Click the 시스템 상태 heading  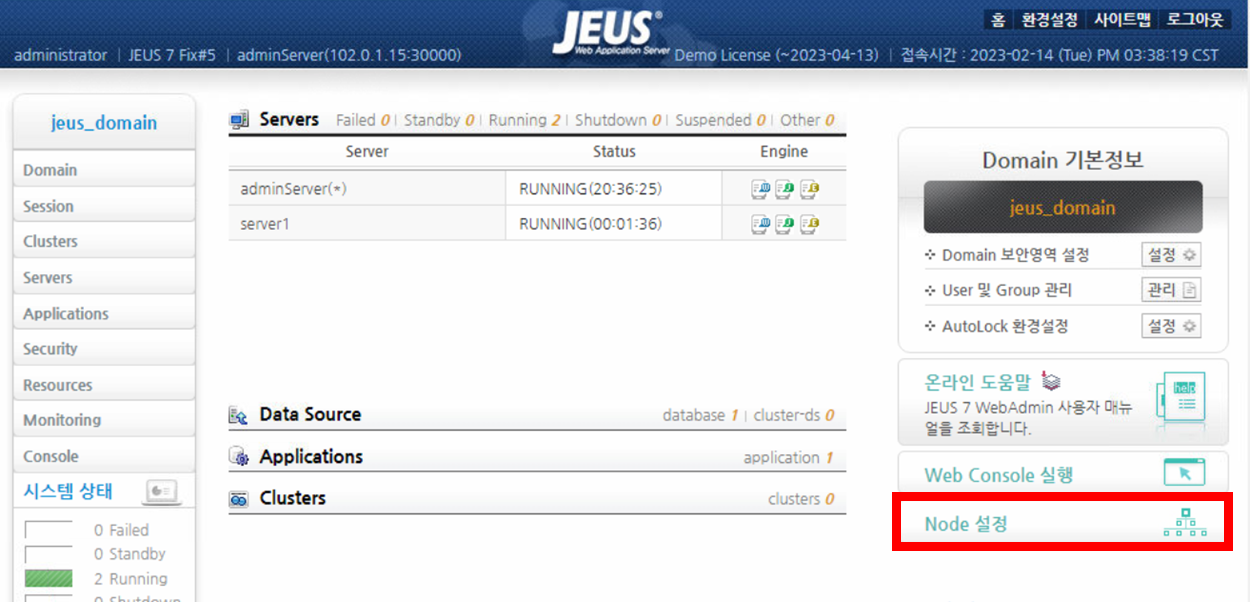[x=68, y=491]
